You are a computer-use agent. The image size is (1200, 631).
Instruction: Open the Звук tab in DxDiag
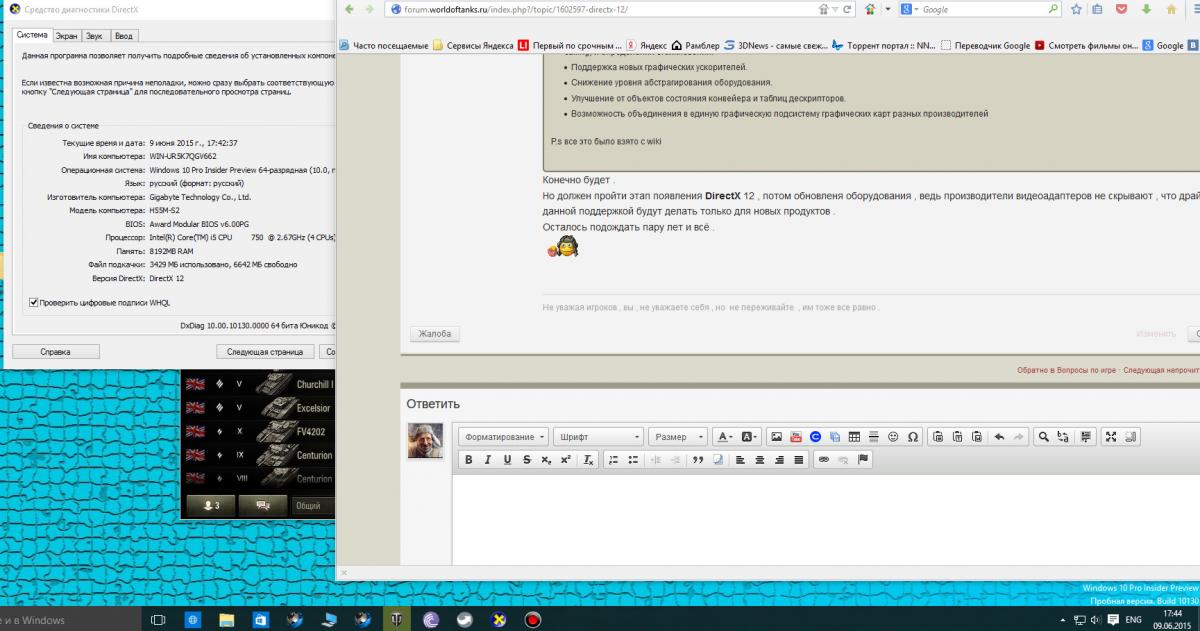94,35
